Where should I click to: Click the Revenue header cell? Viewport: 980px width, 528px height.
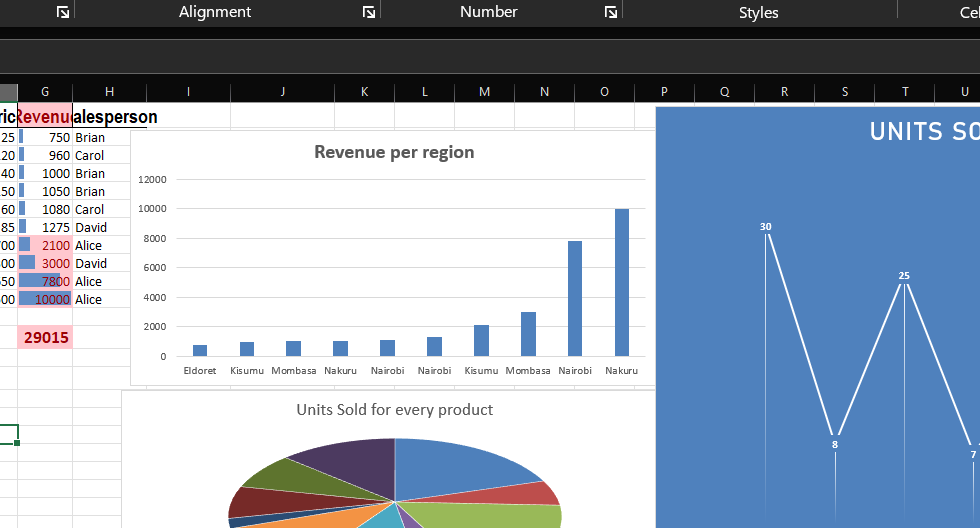click(45, 116)
